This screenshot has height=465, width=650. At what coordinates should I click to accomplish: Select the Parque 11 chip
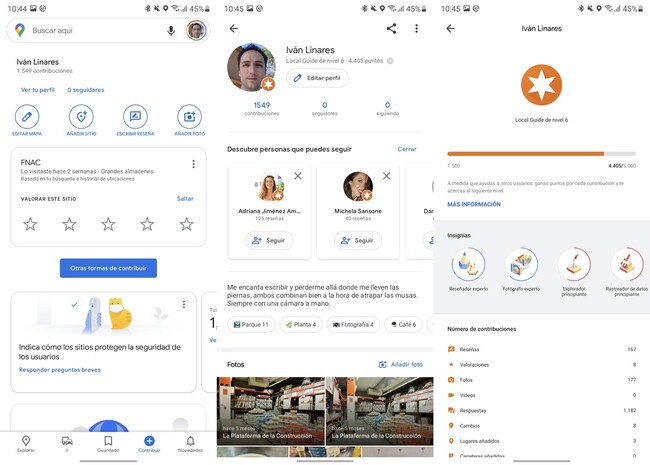251,325
